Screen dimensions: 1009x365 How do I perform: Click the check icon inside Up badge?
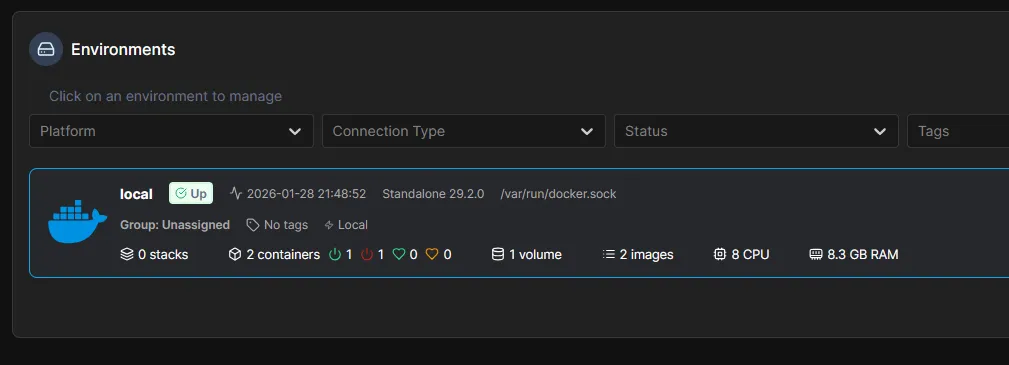click(x=181, y=193)
